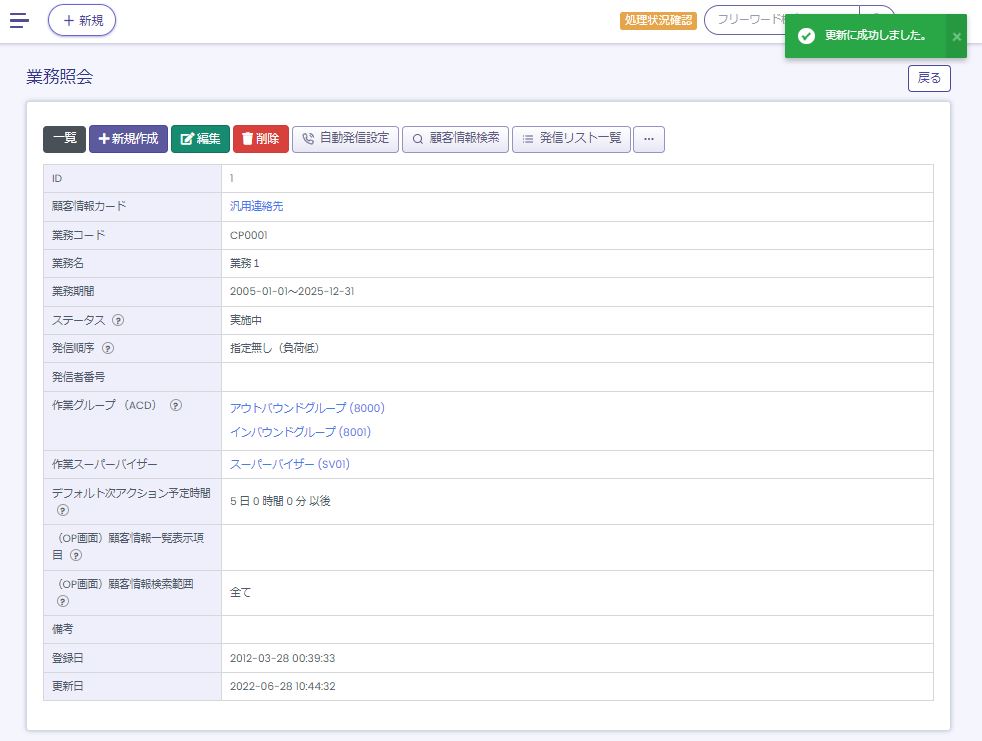
Task: Click the red 削除 delete button
Action: (x=260, y=139)
